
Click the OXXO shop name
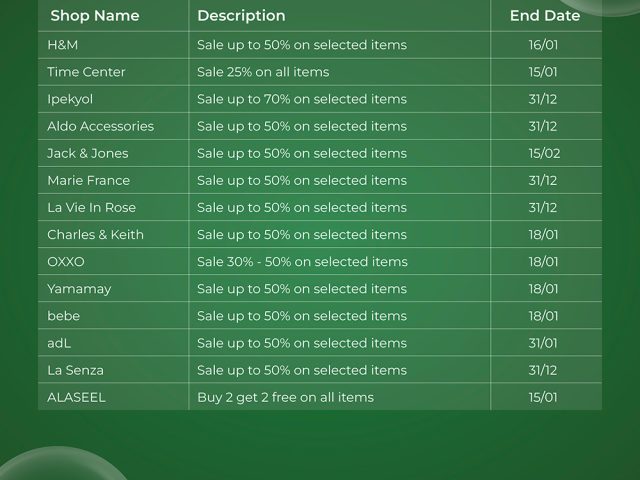tap(66, 261)
